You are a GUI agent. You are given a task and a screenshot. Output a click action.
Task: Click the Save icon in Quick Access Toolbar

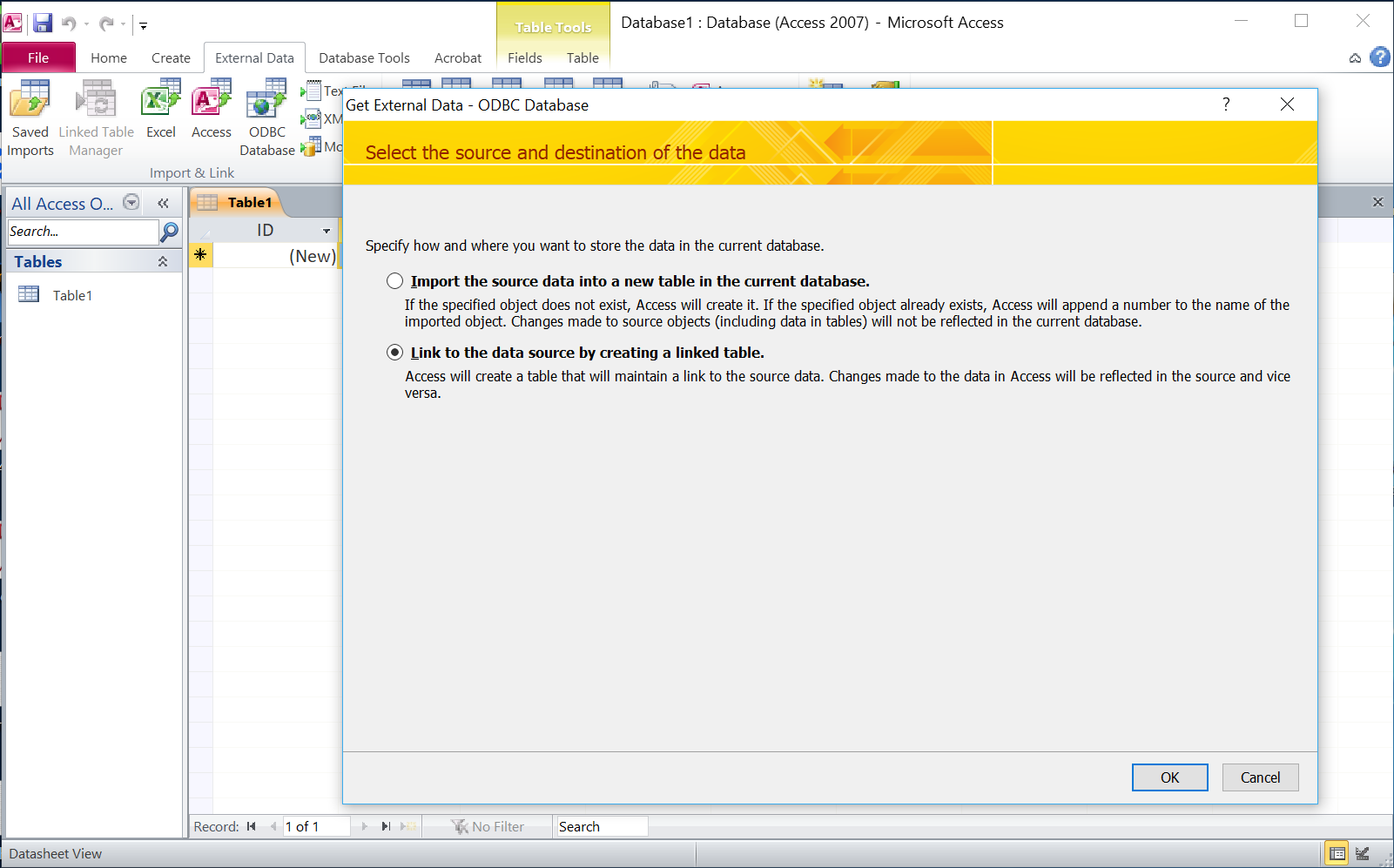pos(43,23)
